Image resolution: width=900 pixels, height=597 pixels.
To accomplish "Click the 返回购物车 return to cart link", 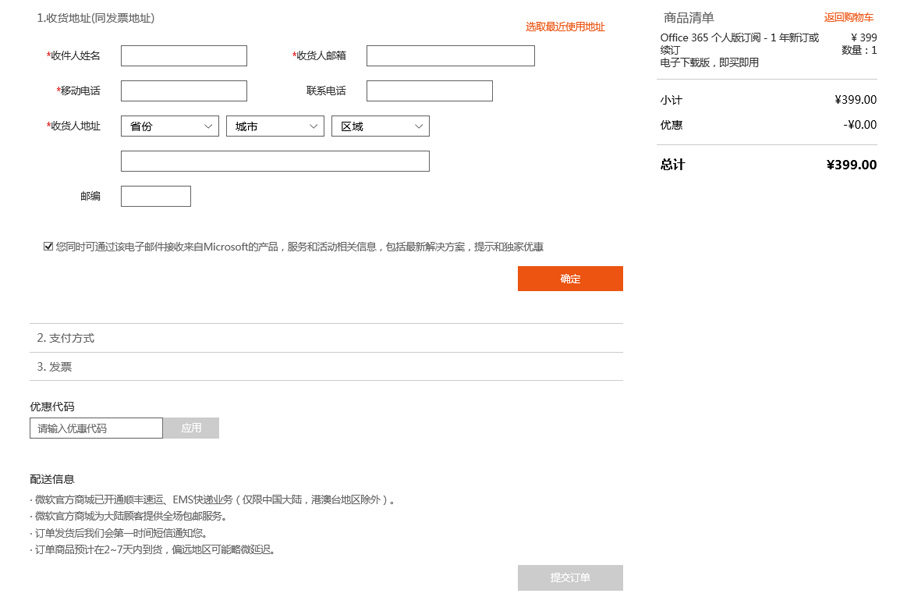I will coord(848,16).
